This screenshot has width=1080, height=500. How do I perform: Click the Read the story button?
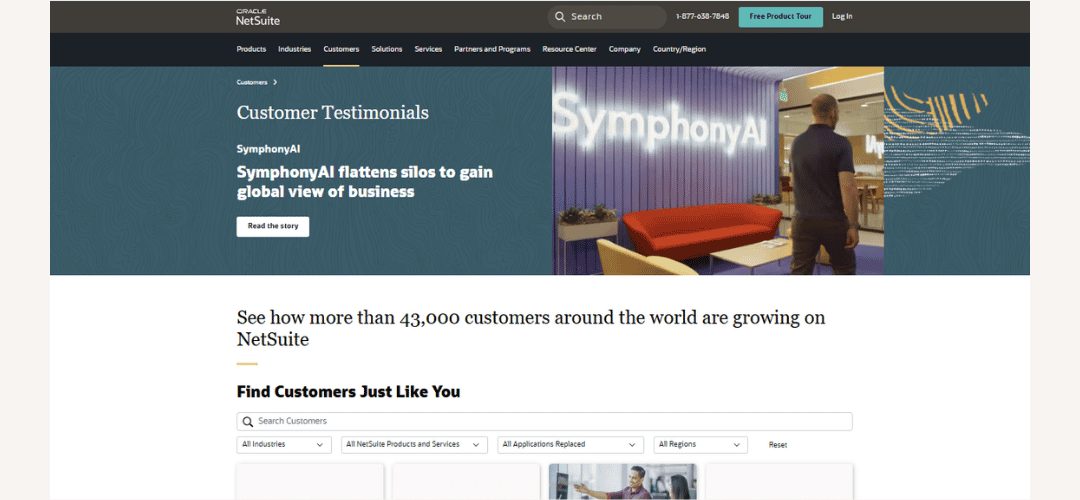tap(273, 227)
